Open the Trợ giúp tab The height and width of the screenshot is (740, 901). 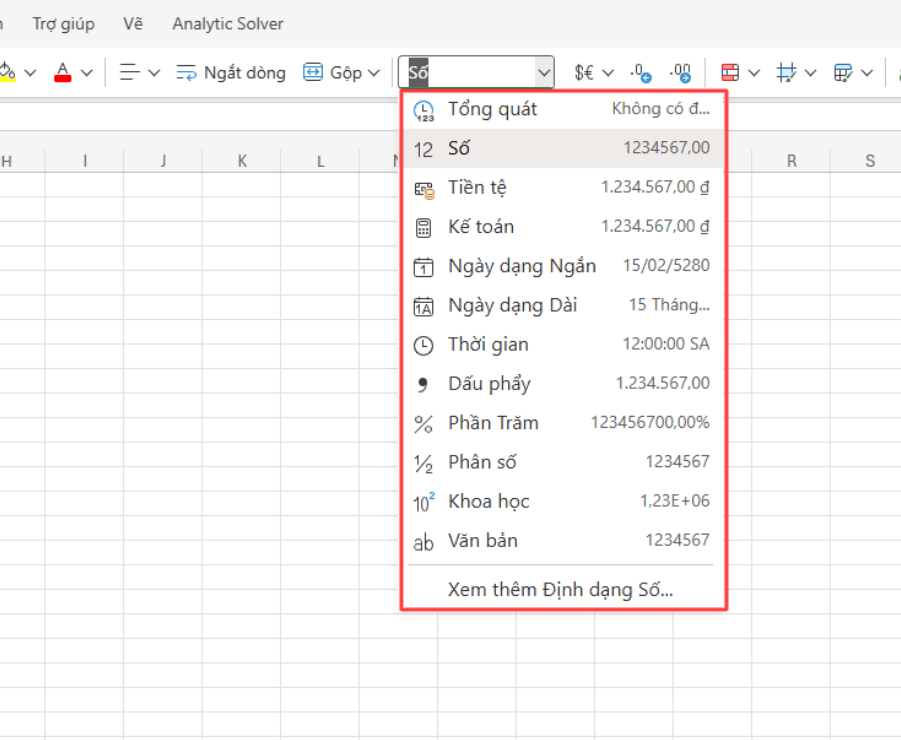(x=64, y=24)
